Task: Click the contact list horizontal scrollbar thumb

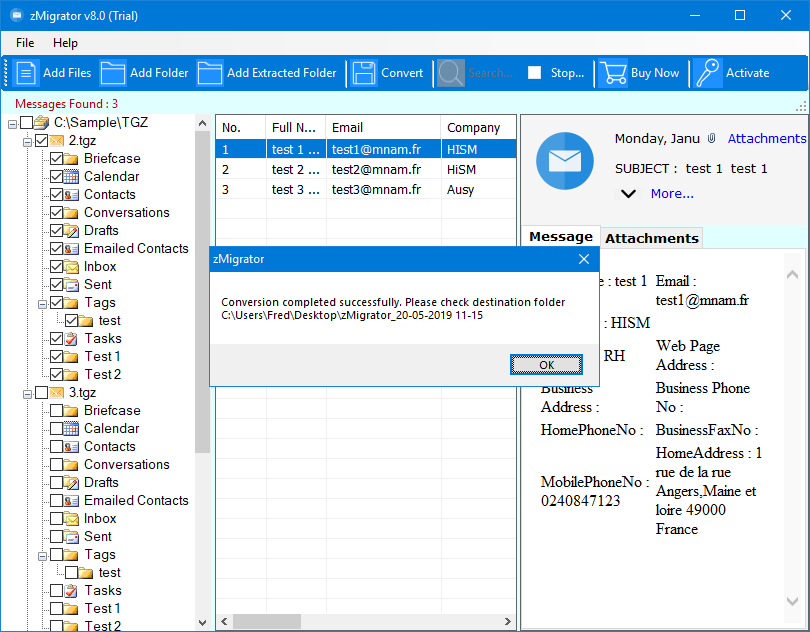Action: [x=267, y=621]
